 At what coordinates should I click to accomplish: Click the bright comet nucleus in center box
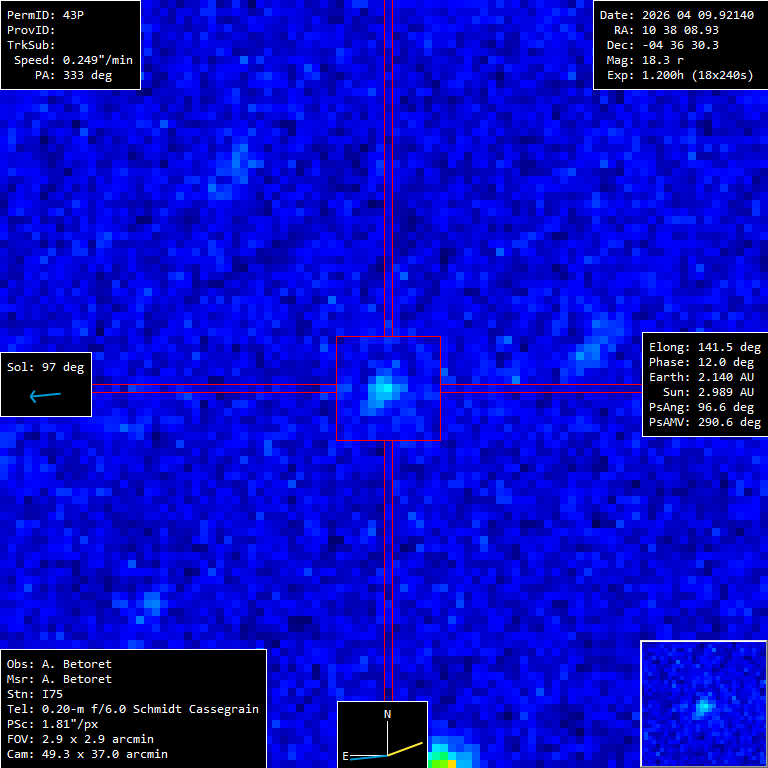[384, 389]
